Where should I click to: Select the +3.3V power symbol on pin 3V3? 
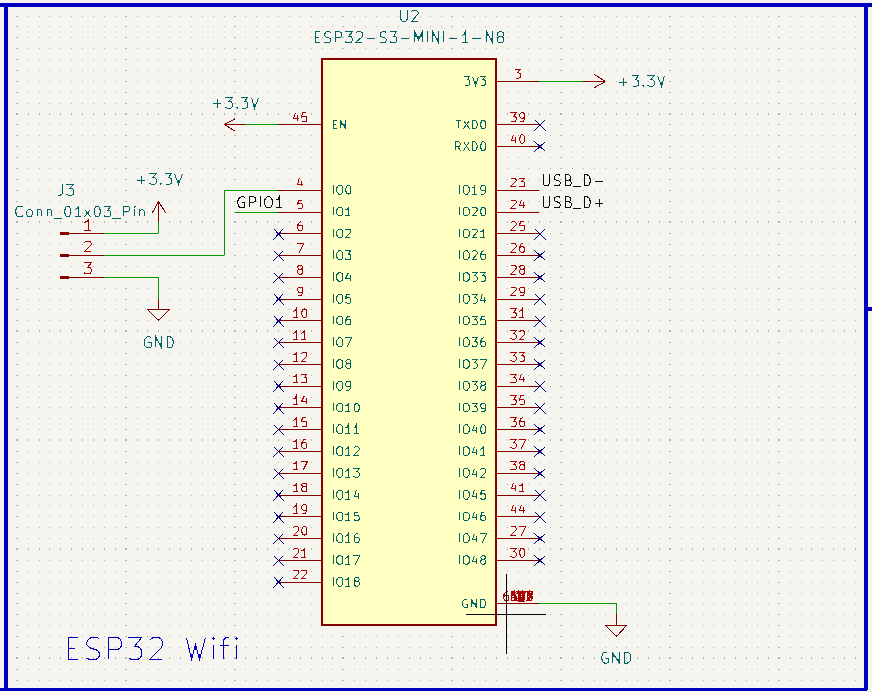pyautogui.click(x=600, y=81)
